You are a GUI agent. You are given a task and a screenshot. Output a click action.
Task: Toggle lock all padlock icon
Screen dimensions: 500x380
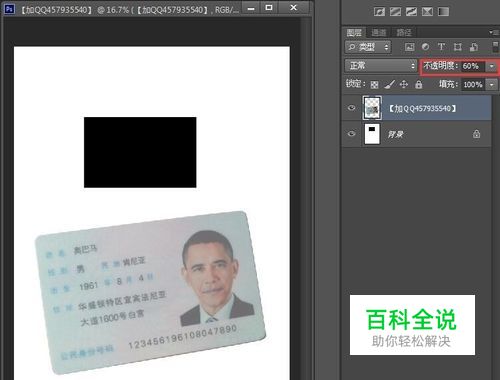[x=419, y=84]
